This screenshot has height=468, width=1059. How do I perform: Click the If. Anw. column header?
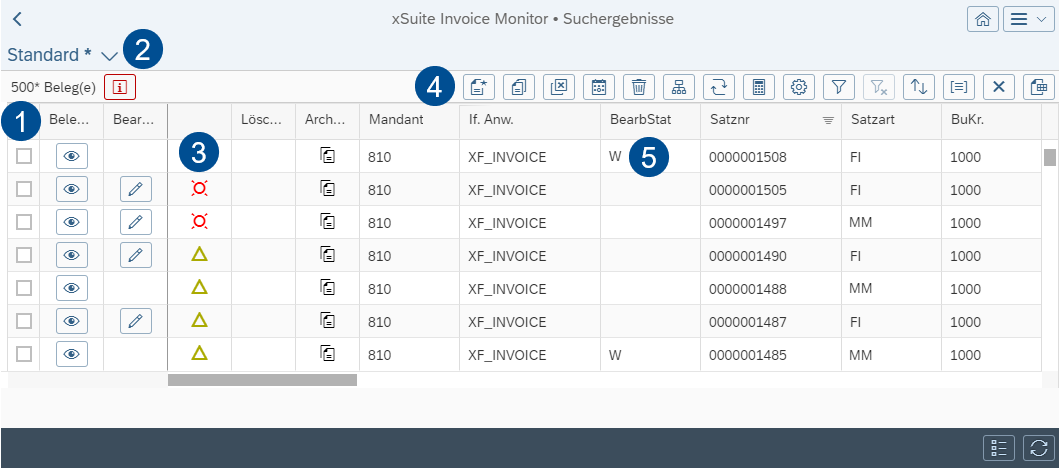[530, 120]
